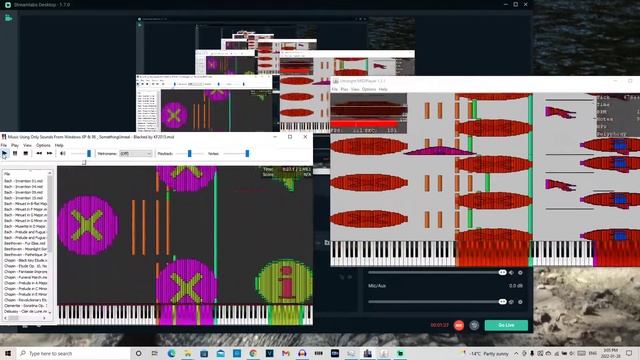Open Play menu in the right MIDIPlayer window
This screenshot has width=640, height=360.
point(344,89)
